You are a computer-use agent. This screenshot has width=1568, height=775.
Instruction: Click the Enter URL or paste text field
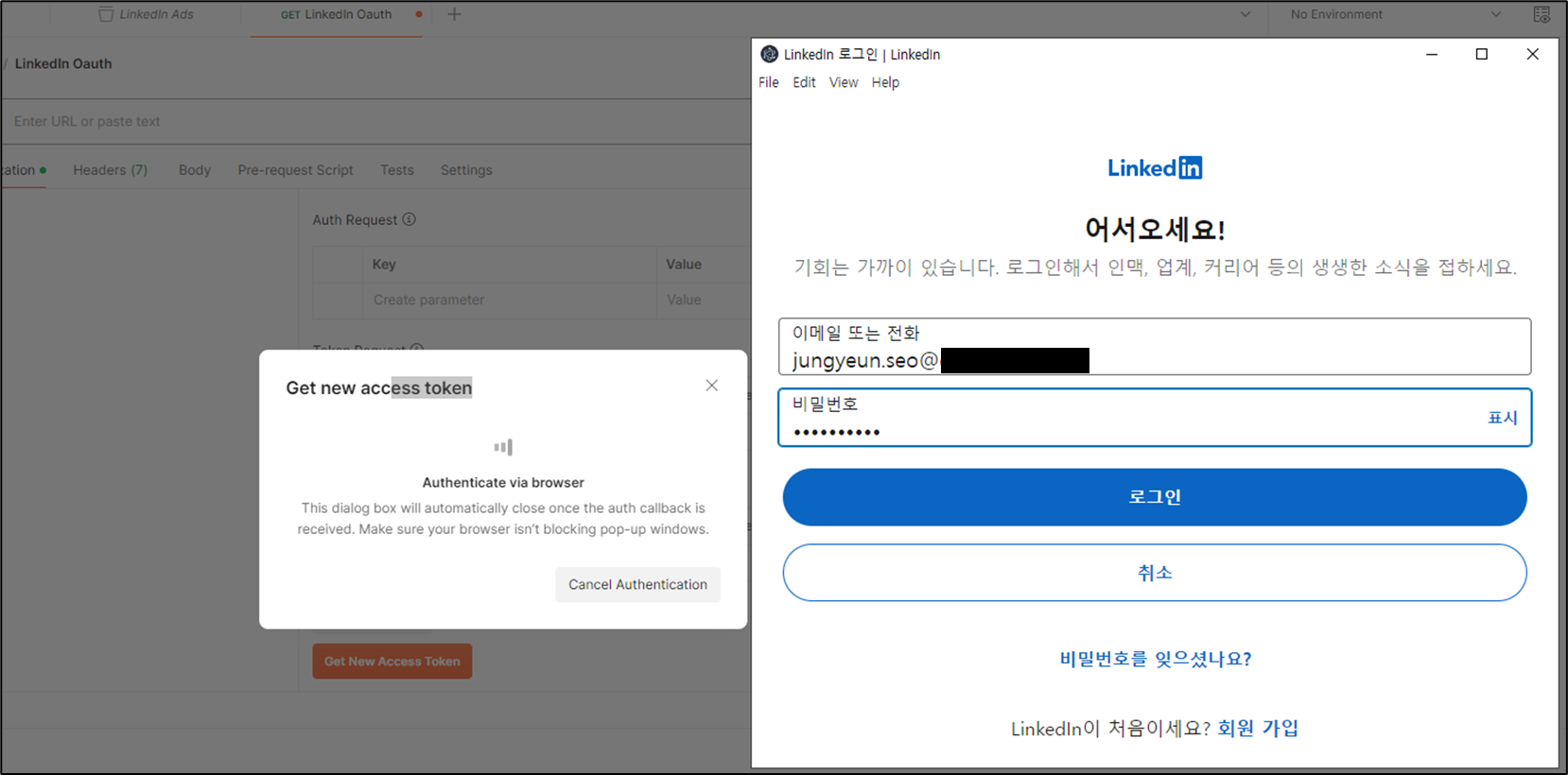click(x=378, y=121)
